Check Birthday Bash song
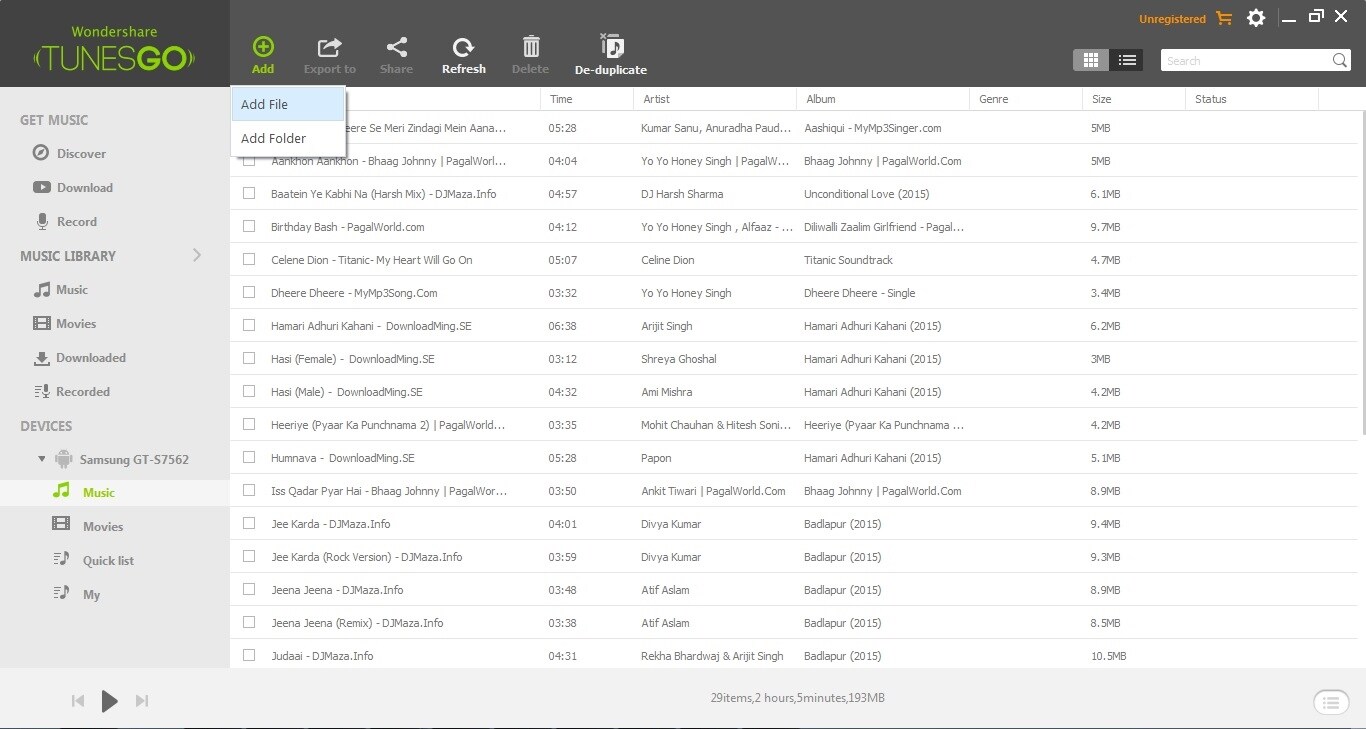 click(249, 226)
